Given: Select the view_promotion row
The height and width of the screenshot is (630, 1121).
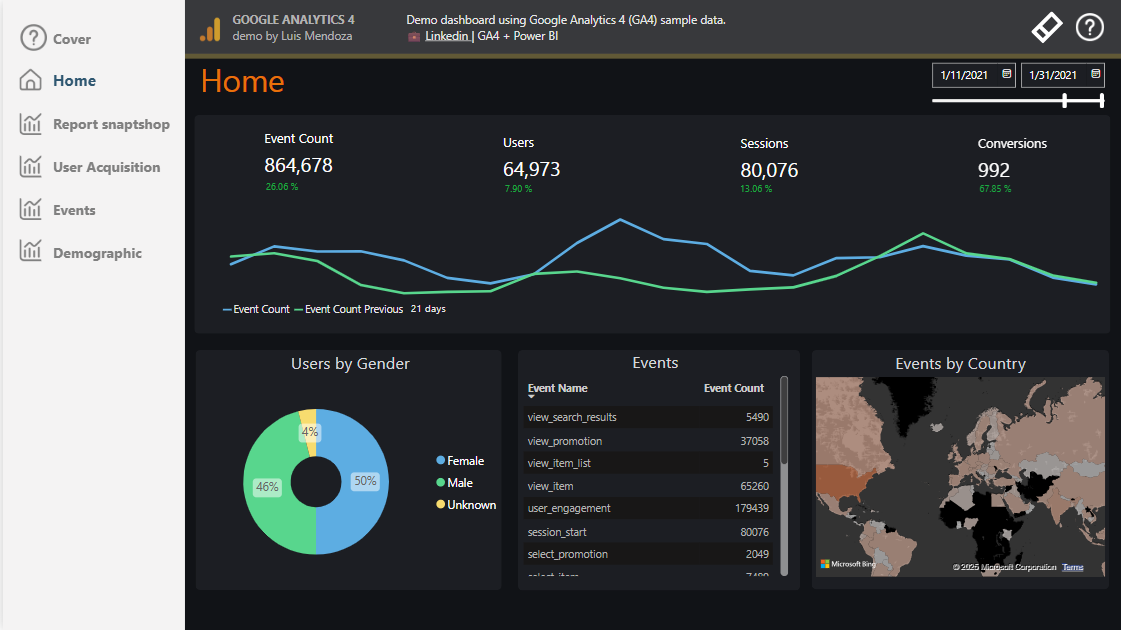Looking at the screenshot, I should [648, 441].
